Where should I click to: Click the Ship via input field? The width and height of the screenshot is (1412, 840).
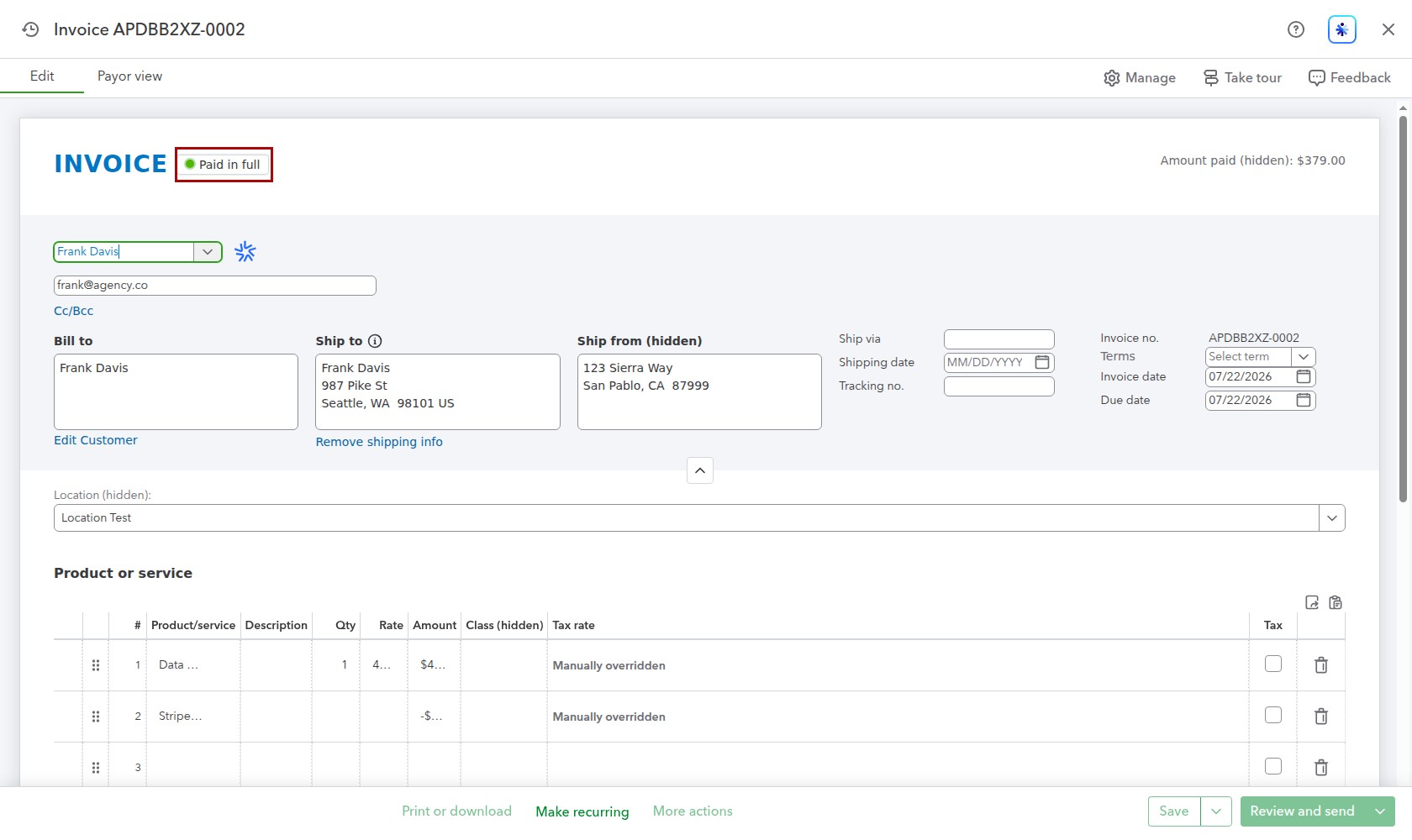tap(999, 339)
